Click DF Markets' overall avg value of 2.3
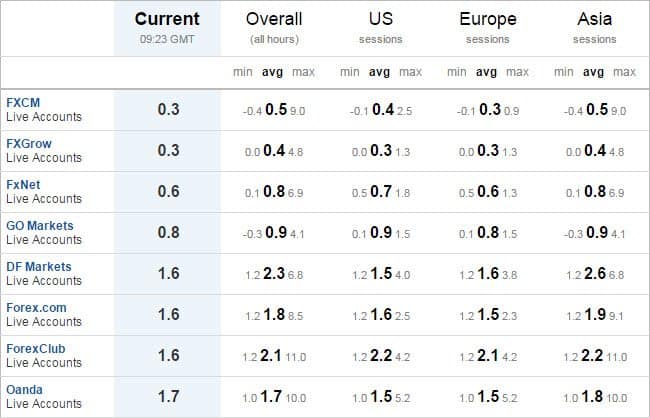 tap(274, 273)
